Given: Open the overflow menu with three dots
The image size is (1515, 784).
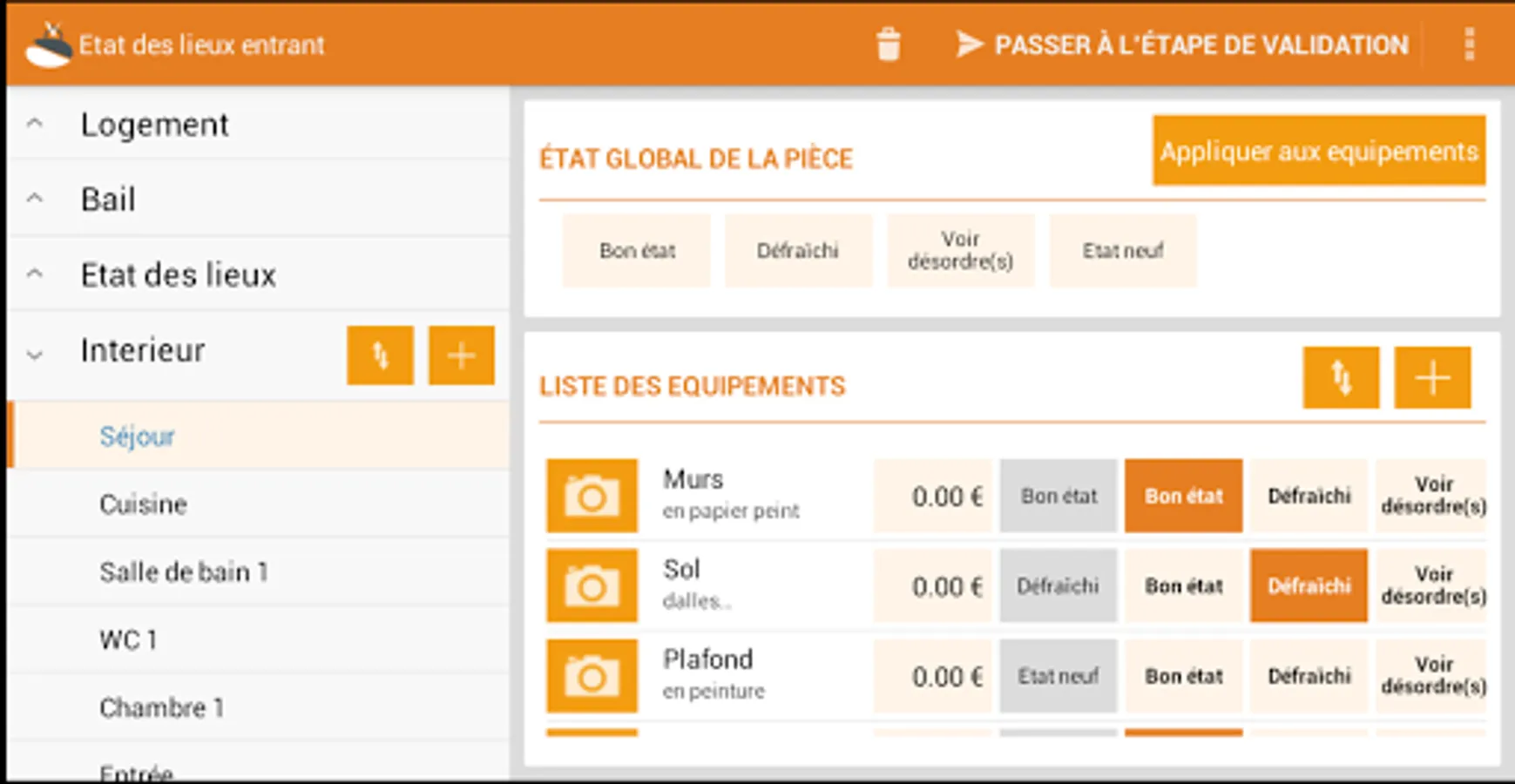Looking at the screenshot, I should 1469,44.
